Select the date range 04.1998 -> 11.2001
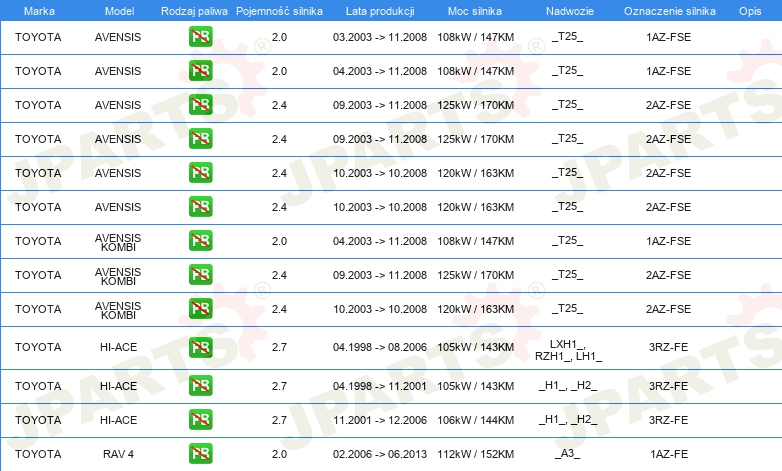The width and height of the screenshot is (782, 471). (x=380, y=386)
